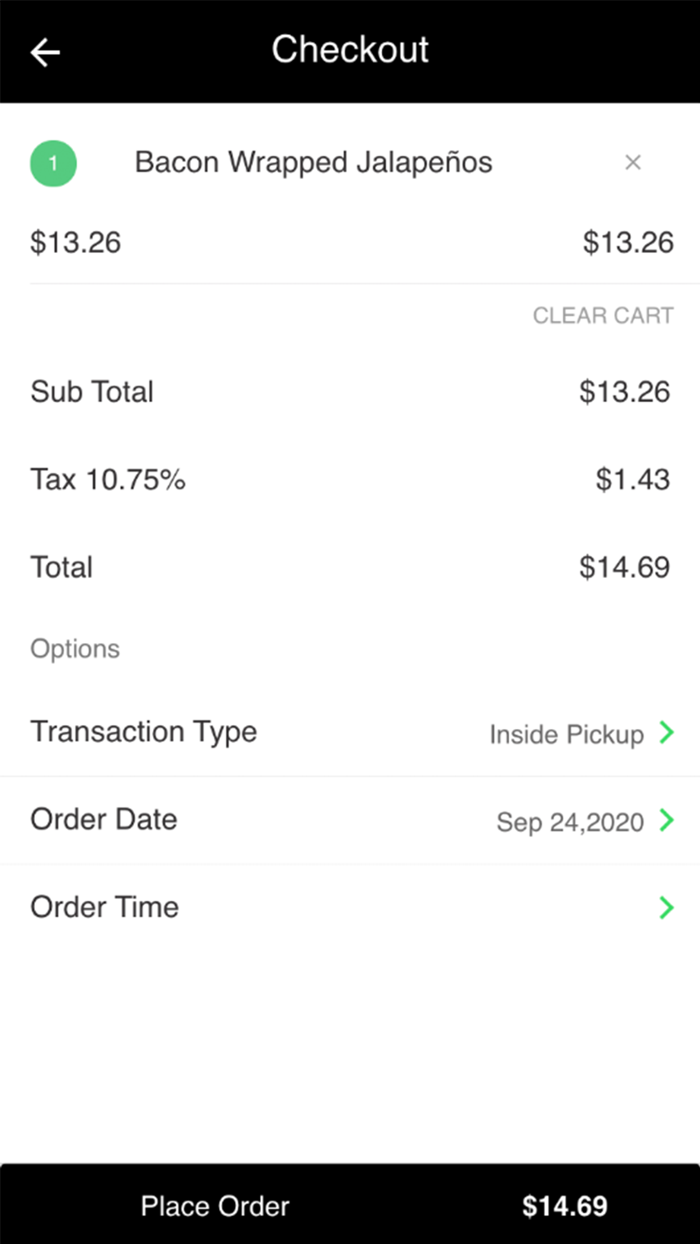Click the $14.69 amount in Place Order bar

pyautogui.click(x=564, y=1206)
